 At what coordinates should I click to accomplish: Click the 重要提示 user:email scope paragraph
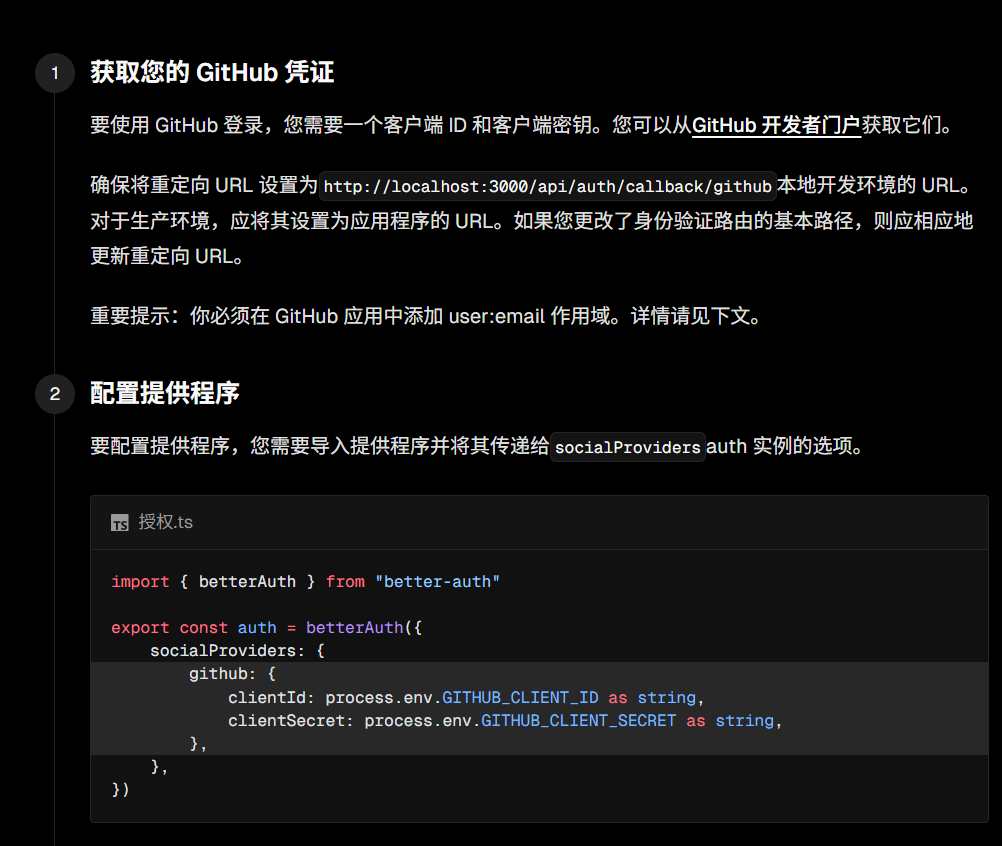tap(427, 316)
